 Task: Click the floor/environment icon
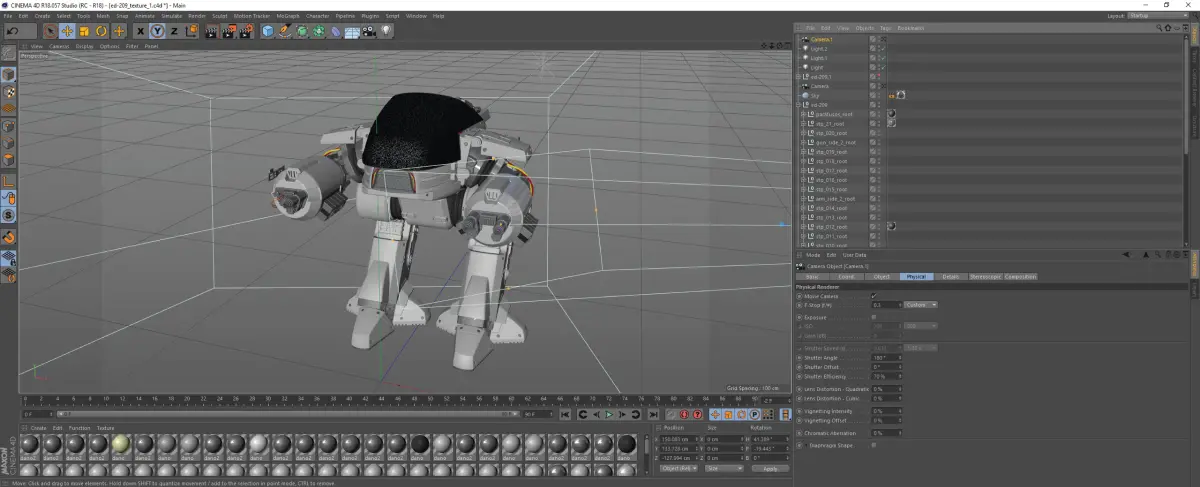pyautogui.click(x=352, y=31)
